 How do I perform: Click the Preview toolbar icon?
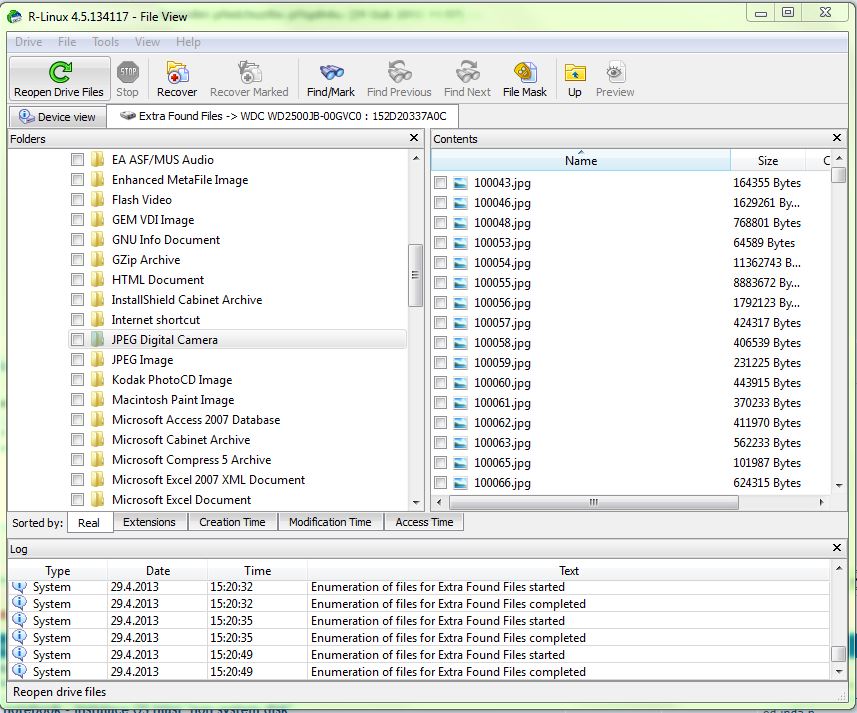coord(615,72)
